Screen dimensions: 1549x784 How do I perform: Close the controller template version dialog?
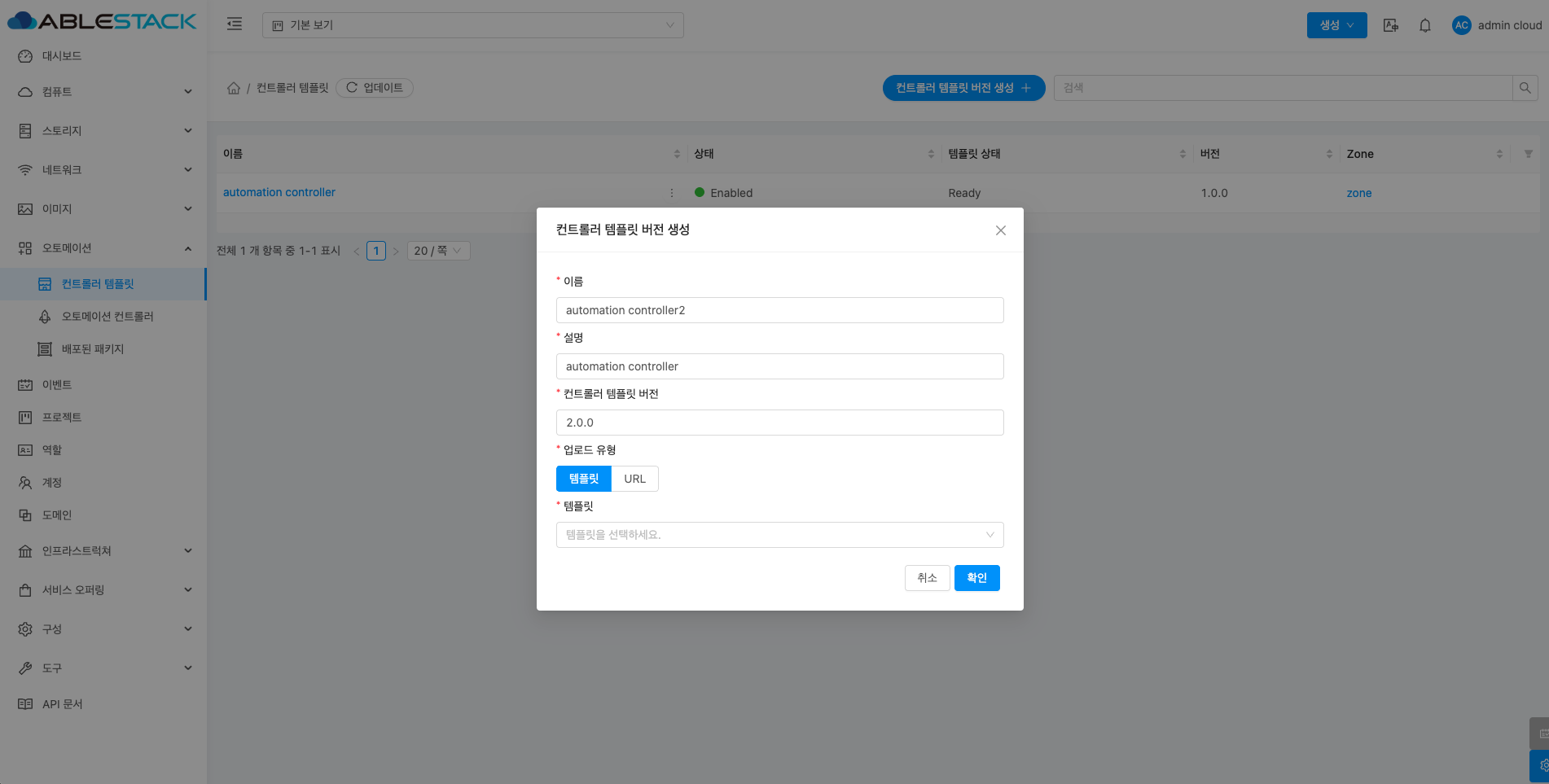point(1001,230)
